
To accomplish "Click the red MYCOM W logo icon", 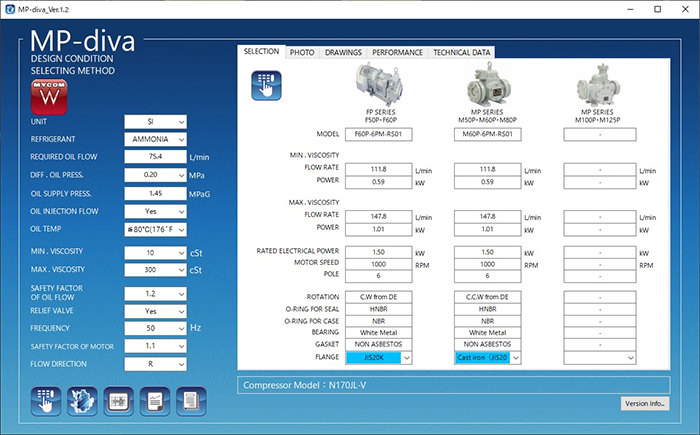I will [49, 97].
